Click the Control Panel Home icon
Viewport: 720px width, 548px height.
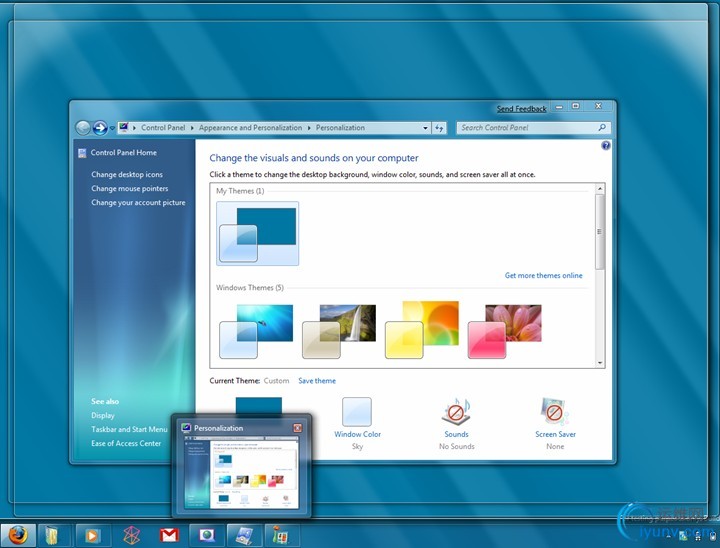82,153
